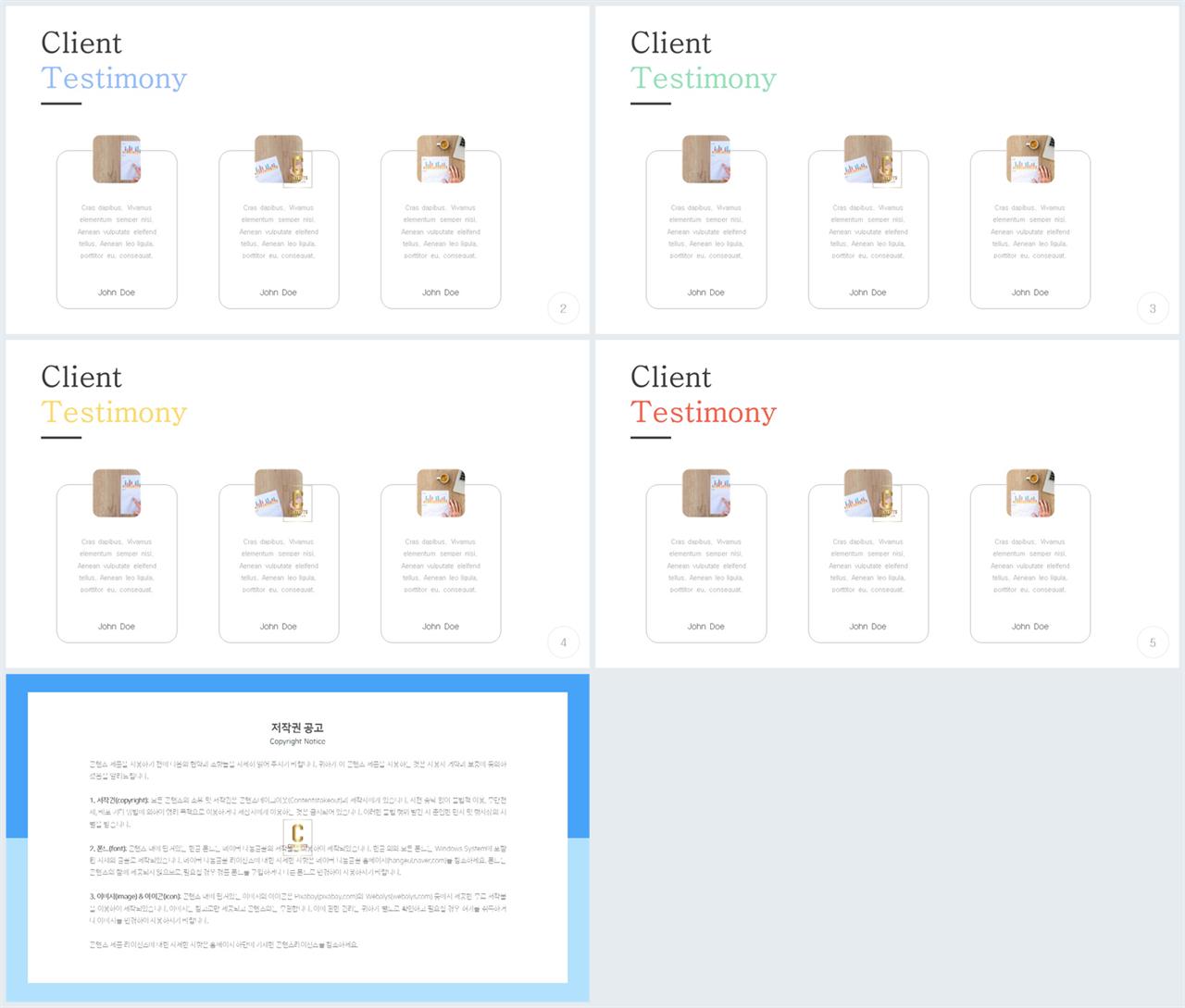Select the red 'Testimony' heading
This screenshot has width=1185, height=1008.
pos(704,413)
